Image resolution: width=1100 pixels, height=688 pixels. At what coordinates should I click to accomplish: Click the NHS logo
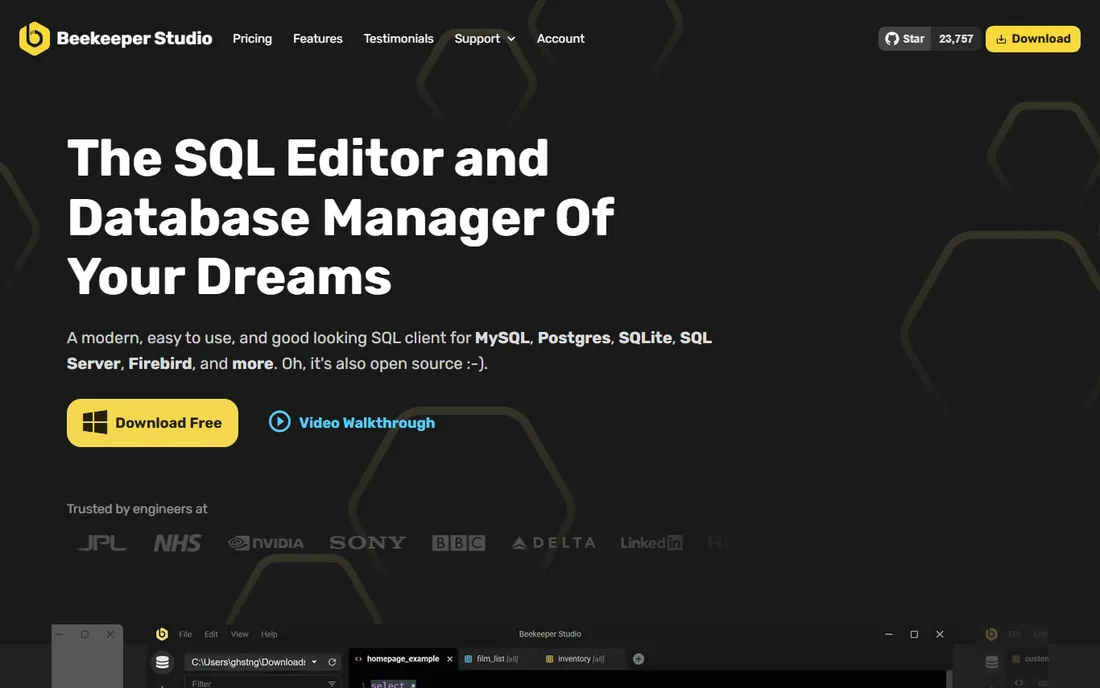177,543
